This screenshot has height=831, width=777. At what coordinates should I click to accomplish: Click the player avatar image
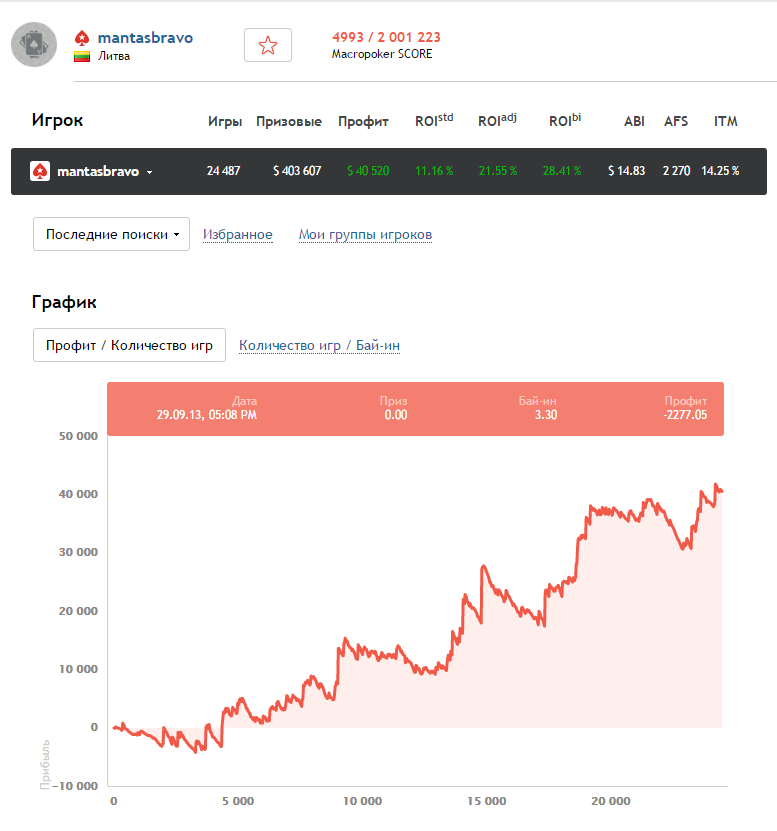point(34,44)
